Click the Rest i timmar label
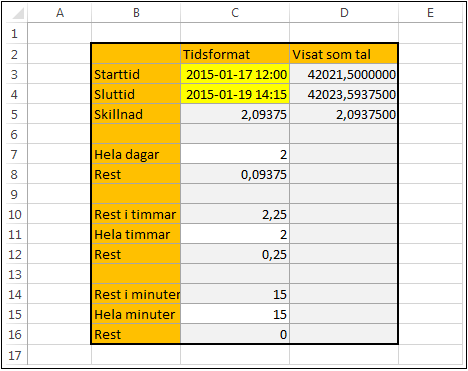Image resolution: width=468 pixels, height=371 pixels. point(136,214)
